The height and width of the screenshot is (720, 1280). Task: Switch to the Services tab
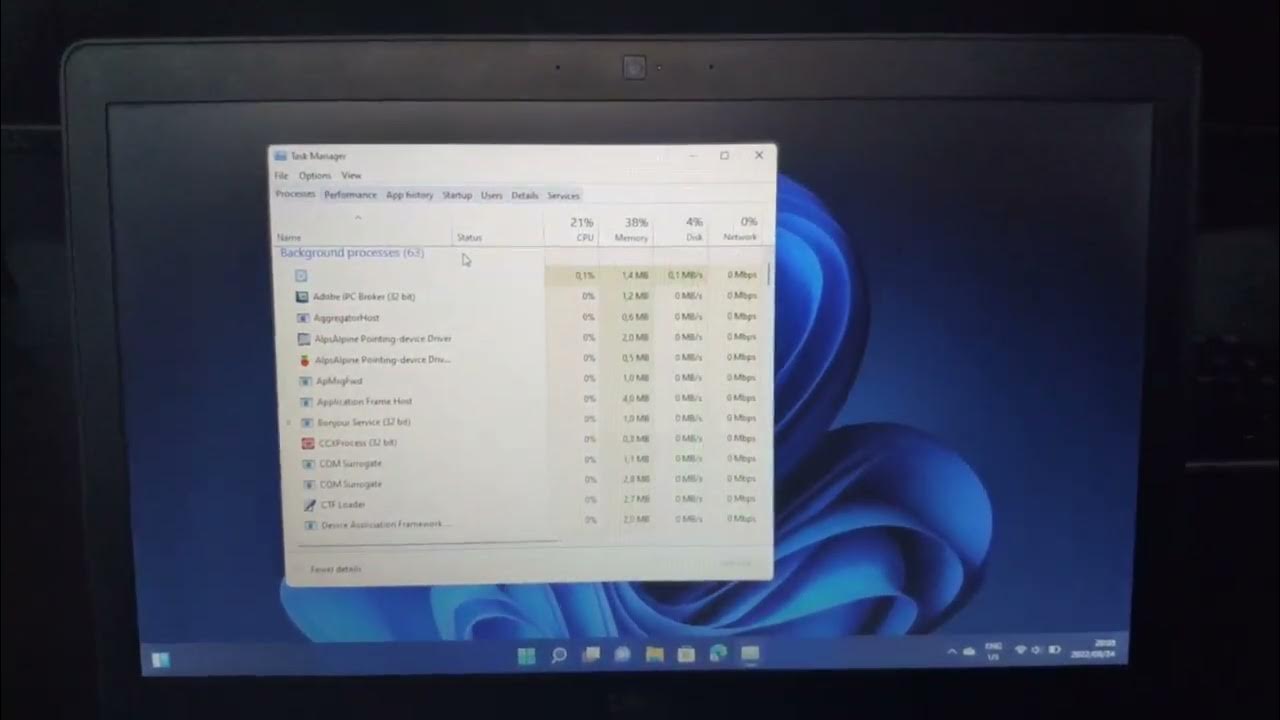(563, 195)
